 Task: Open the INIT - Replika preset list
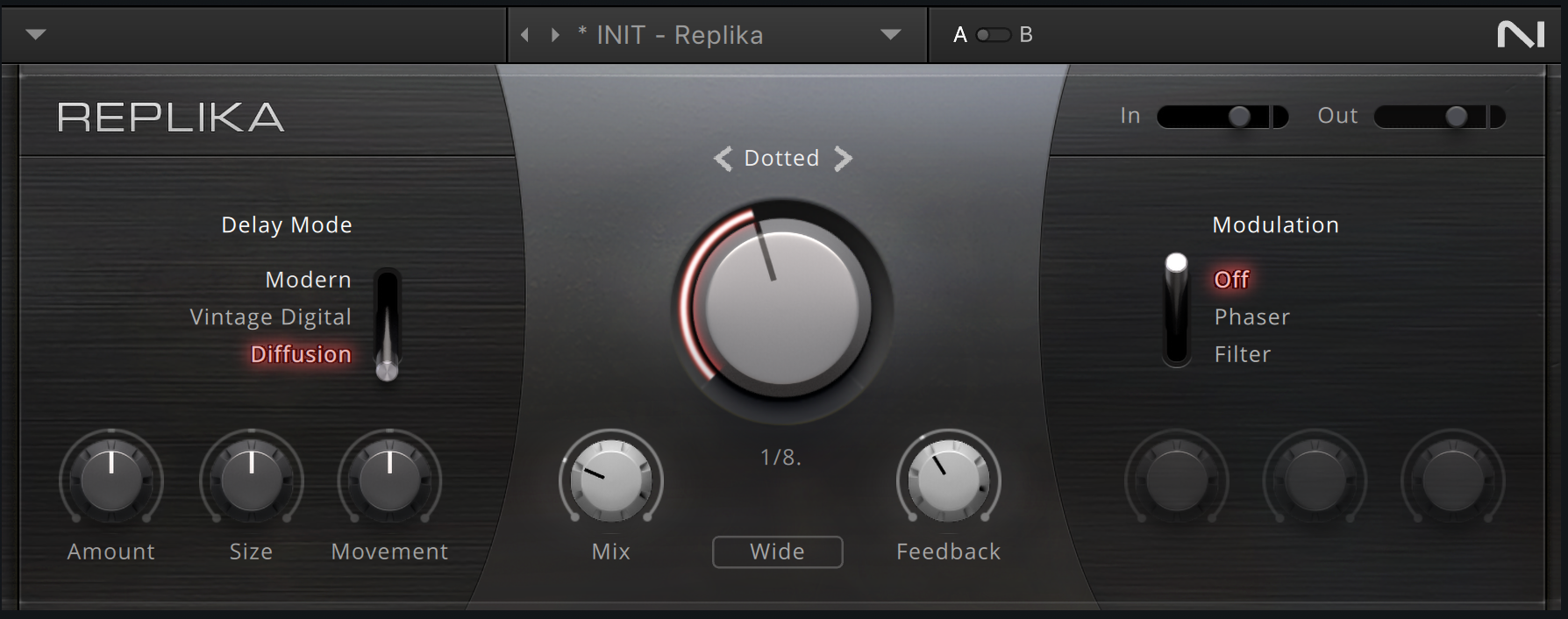tap(891, 35)
